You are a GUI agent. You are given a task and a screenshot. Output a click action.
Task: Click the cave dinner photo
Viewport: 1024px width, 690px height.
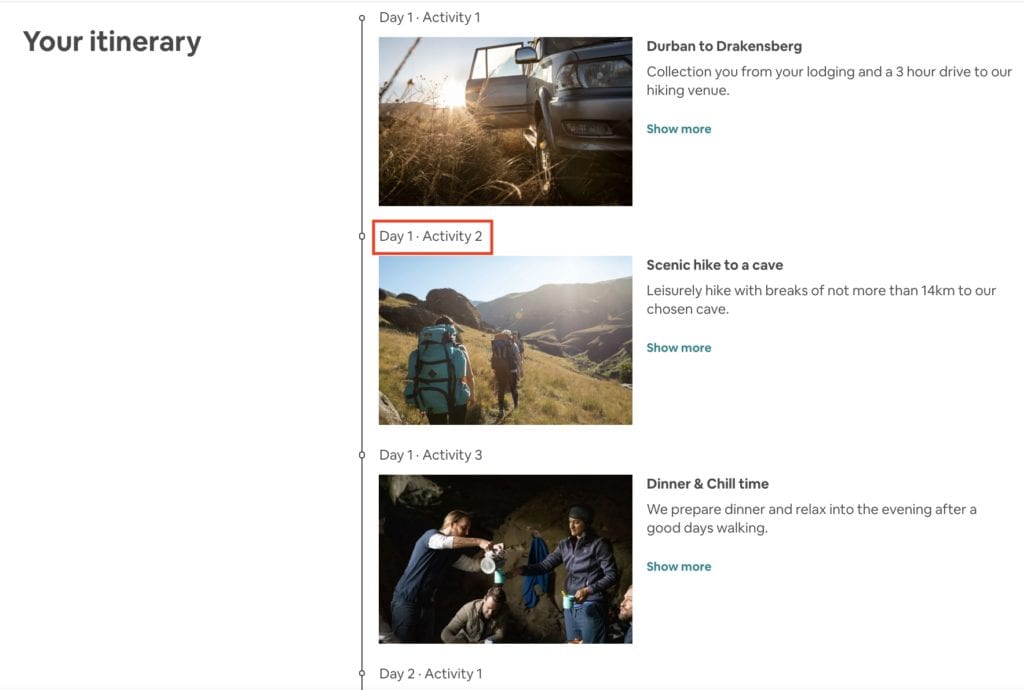click(505, 559)
